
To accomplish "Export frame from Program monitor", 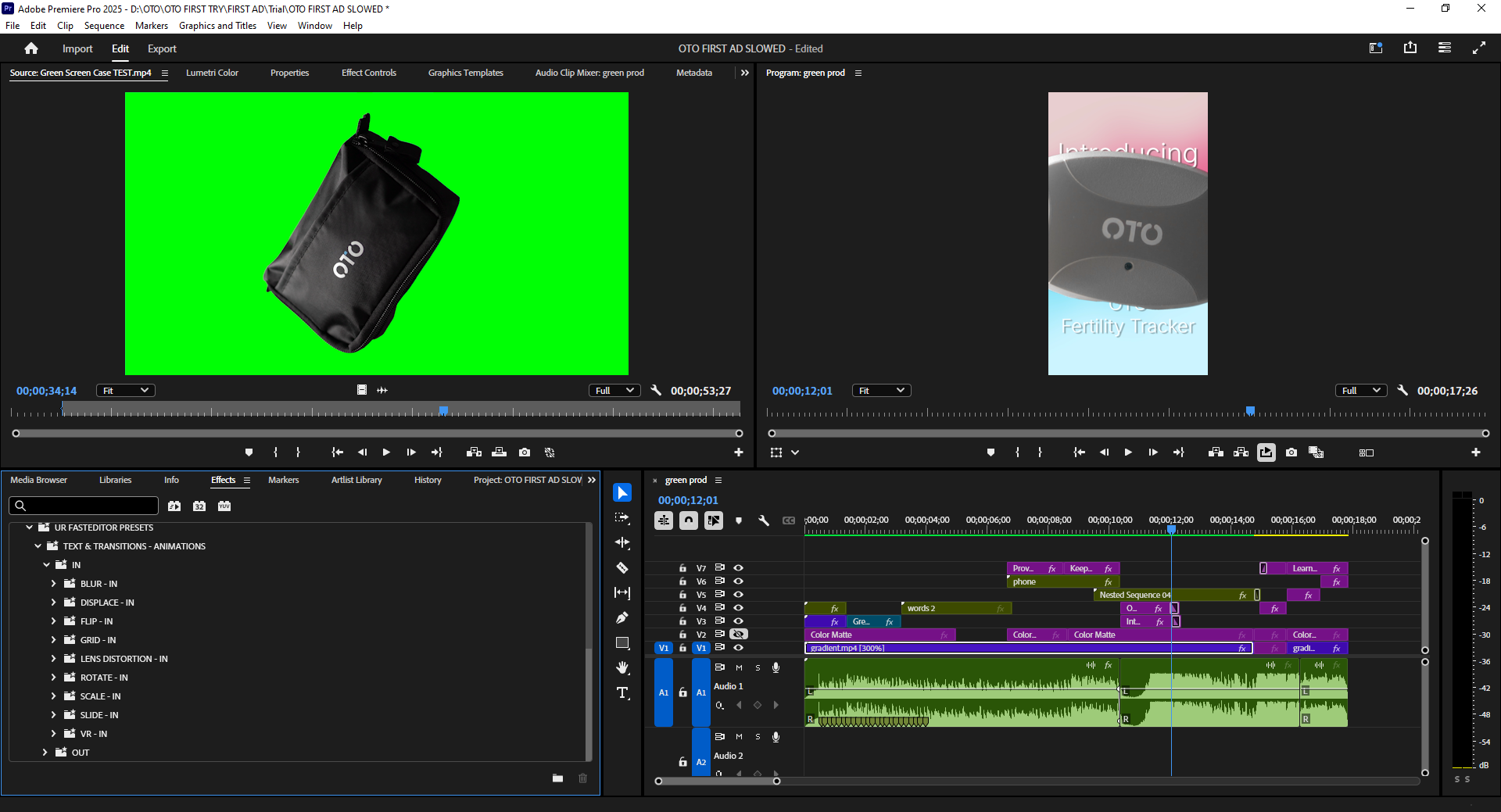I will [1291, 453].
